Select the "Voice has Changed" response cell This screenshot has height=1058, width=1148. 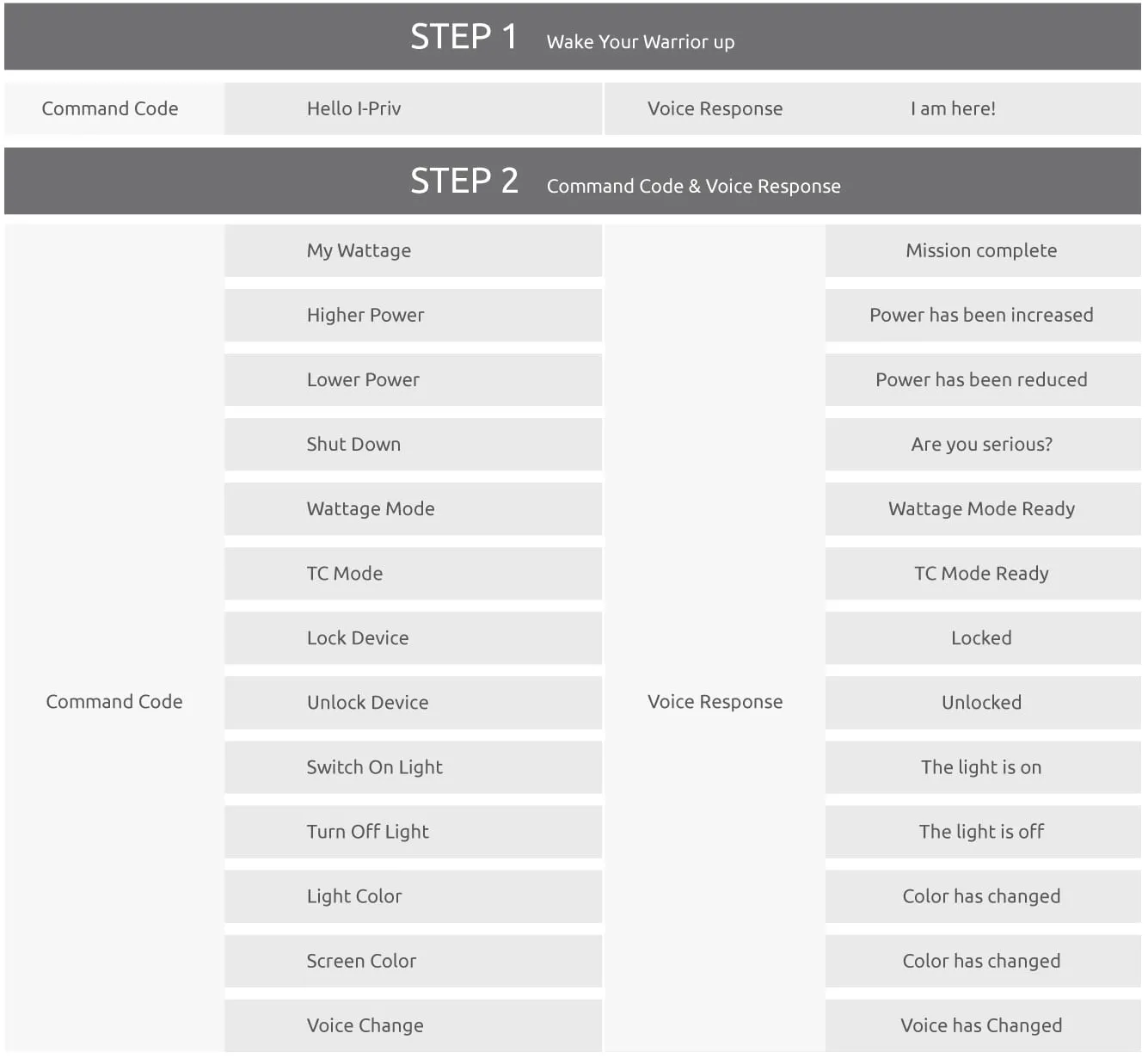(982, 1025)
